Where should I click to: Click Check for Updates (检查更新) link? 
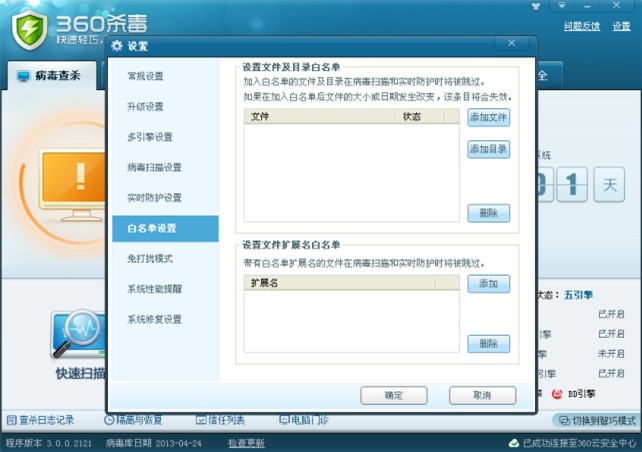tap(246, 443)
